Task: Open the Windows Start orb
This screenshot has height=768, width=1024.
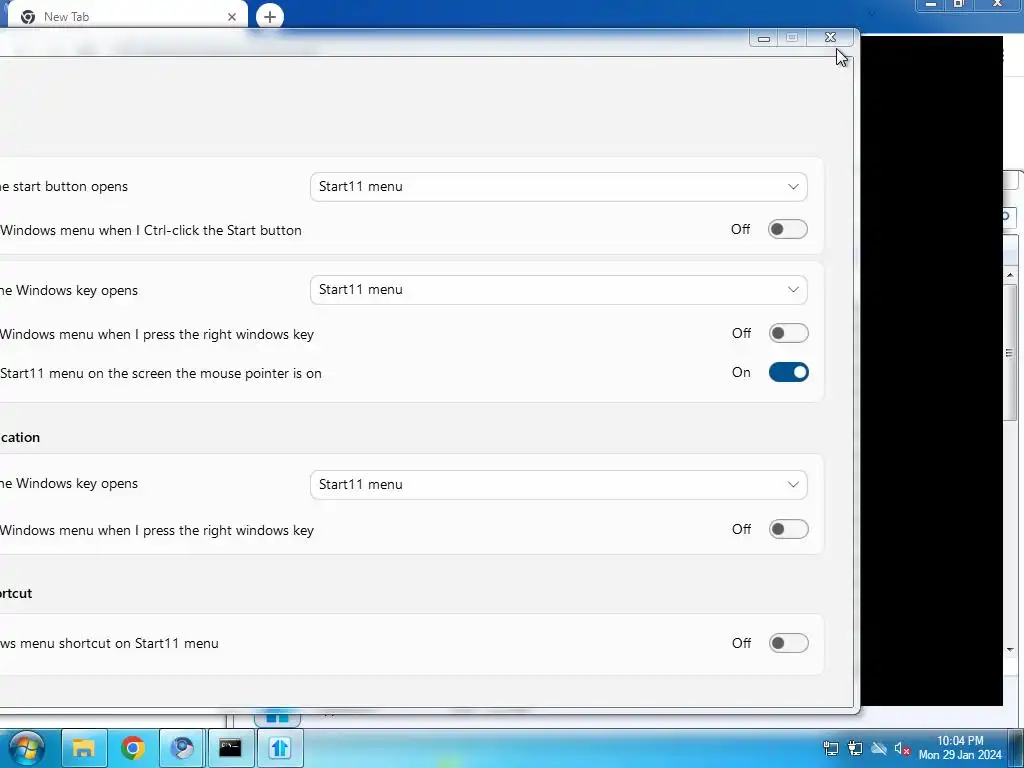Action: [x=26, y=748]
